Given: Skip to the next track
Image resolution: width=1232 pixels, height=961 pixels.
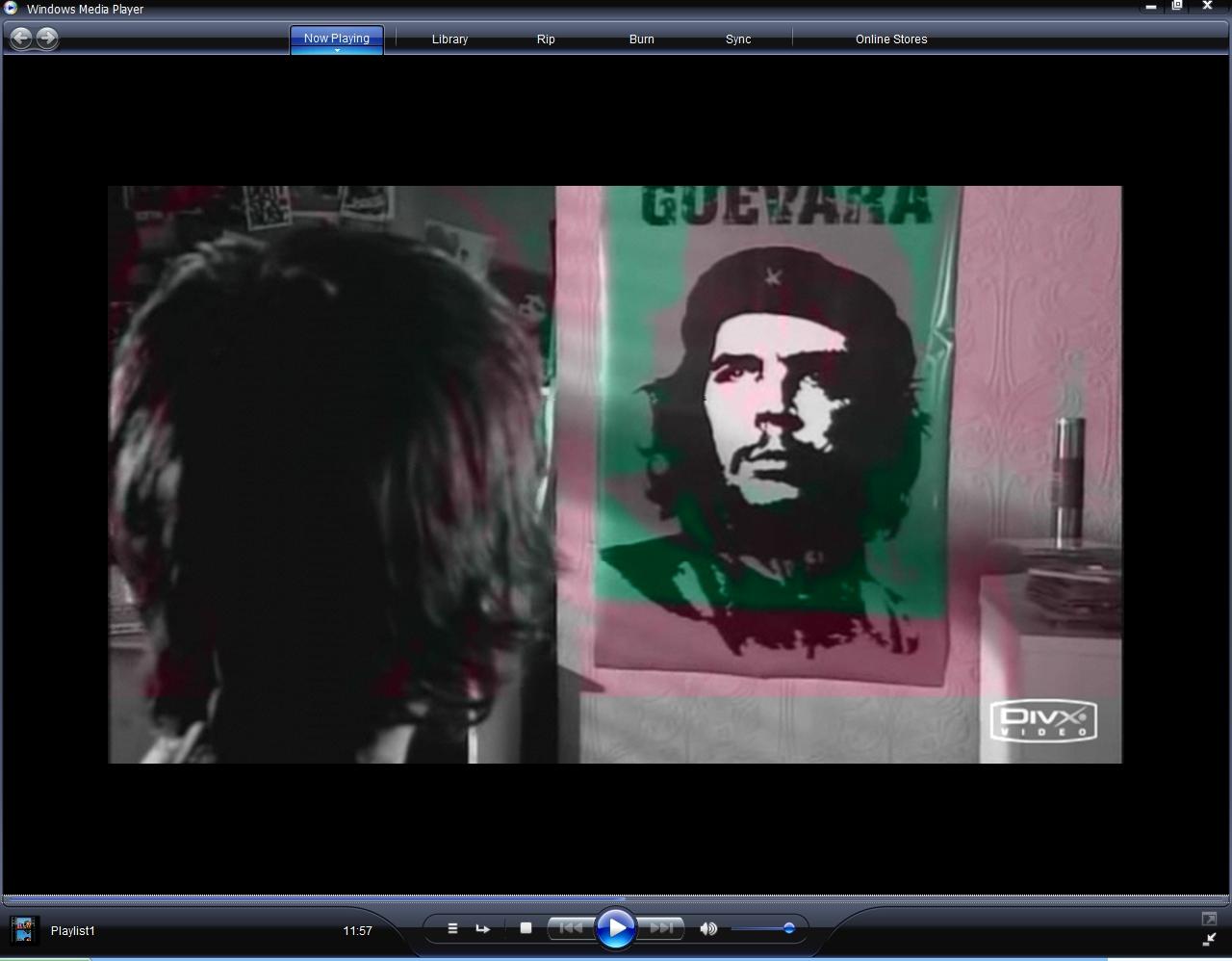Looking at the screenshot, I should click(661, 928).
